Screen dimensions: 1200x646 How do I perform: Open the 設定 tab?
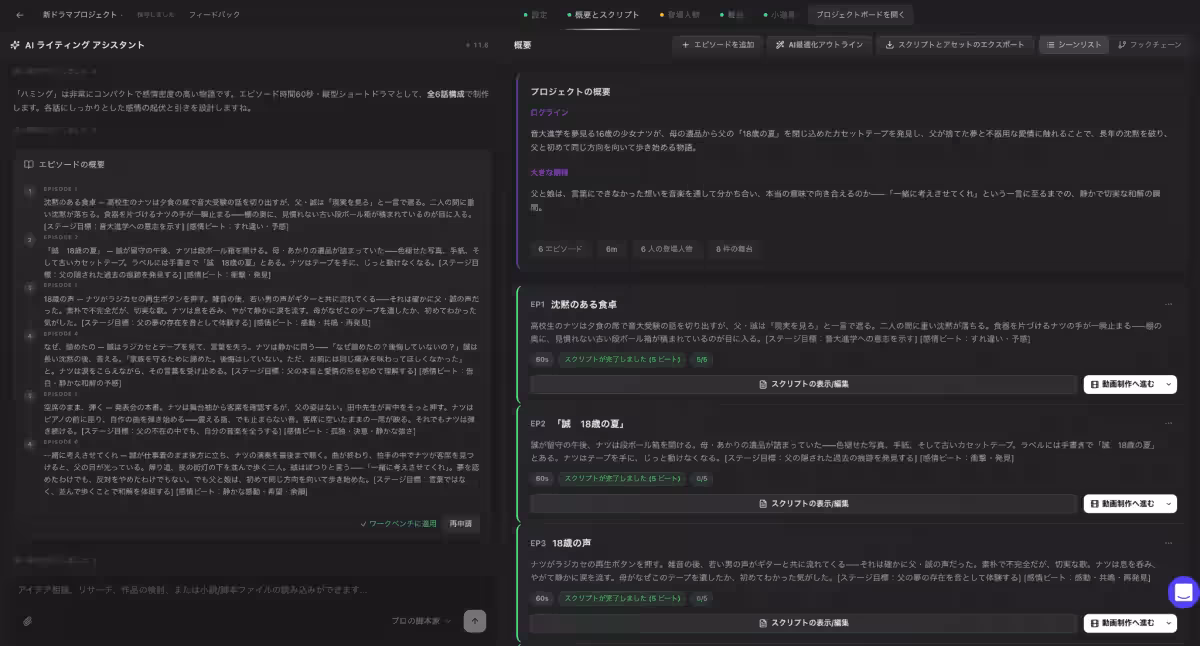535,15
